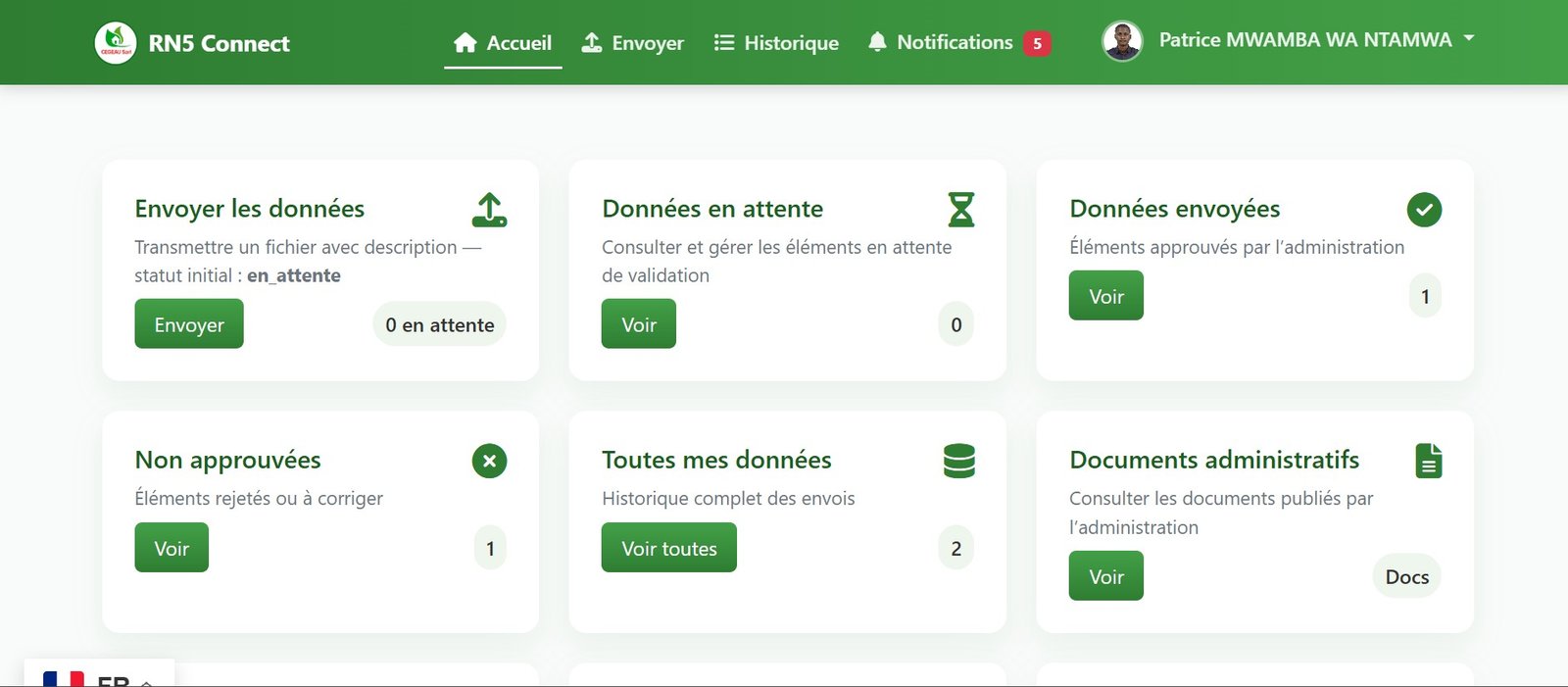Expand the Patrice MWAMBA WA NTAMWA user dropdown
Image resolution: width=1568 pixels, height=687 pixels.
[1315, 40]
